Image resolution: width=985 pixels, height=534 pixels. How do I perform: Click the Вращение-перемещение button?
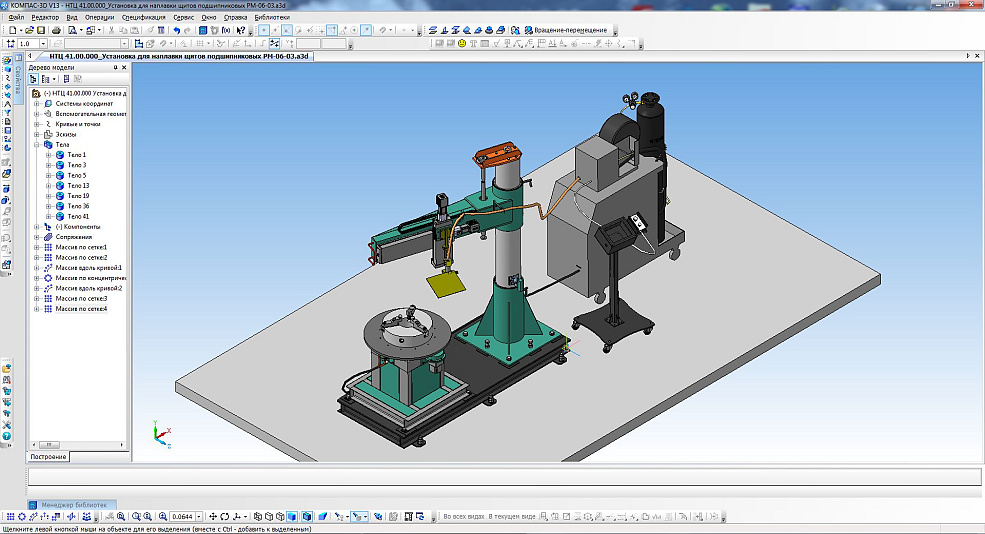tap(568, 31)
